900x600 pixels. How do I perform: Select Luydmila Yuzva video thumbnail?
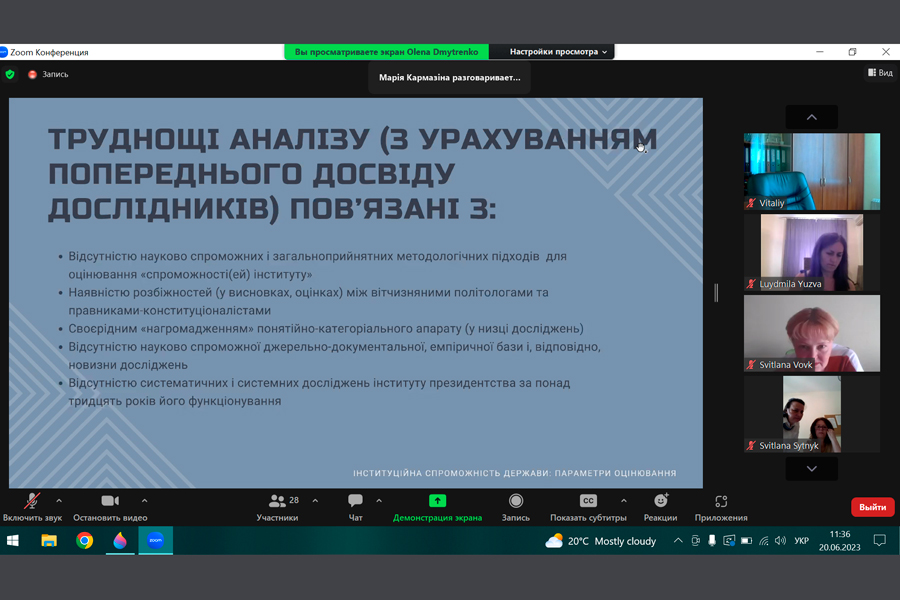click(x=812, y=252)
